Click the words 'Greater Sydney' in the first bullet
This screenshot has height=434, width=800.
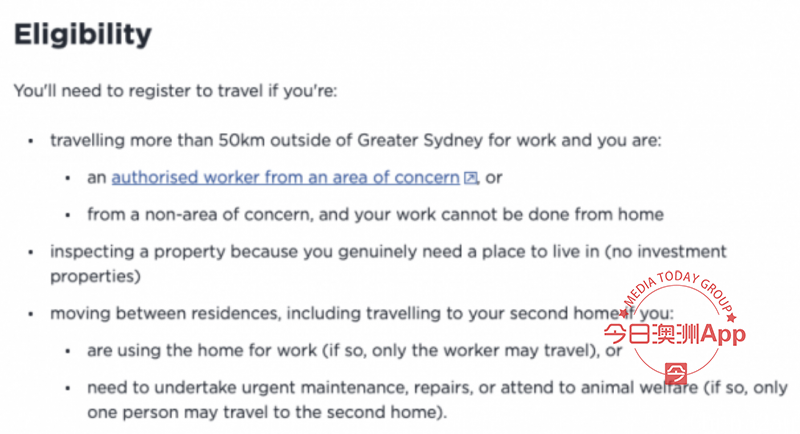[420, 140]
